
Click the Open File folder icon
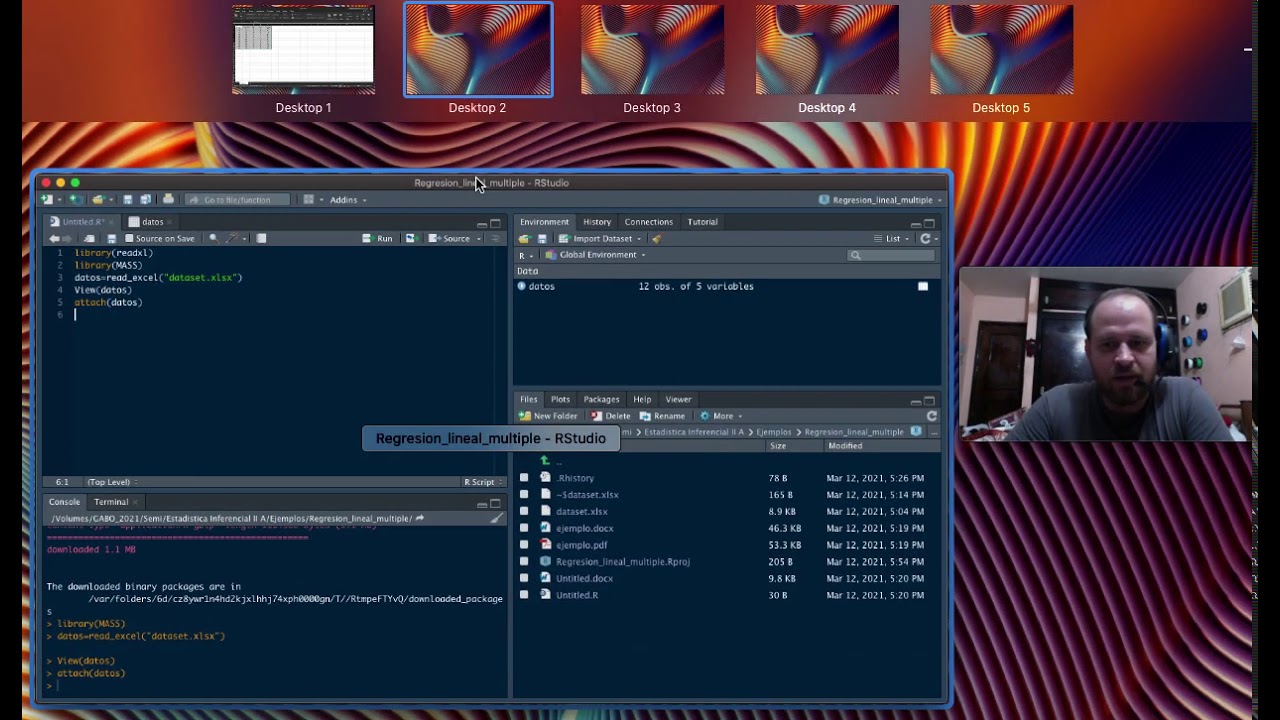pos(99,199)
